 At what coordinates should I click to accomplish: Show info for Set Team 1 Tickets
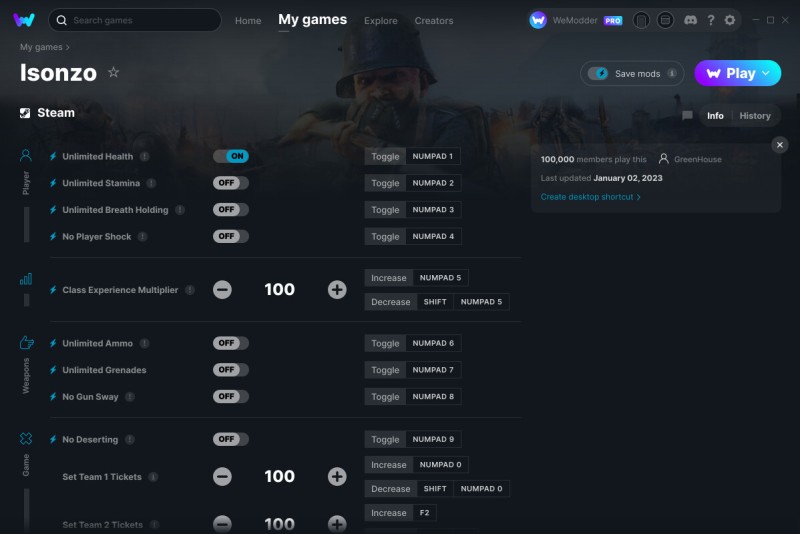(153, 477)
